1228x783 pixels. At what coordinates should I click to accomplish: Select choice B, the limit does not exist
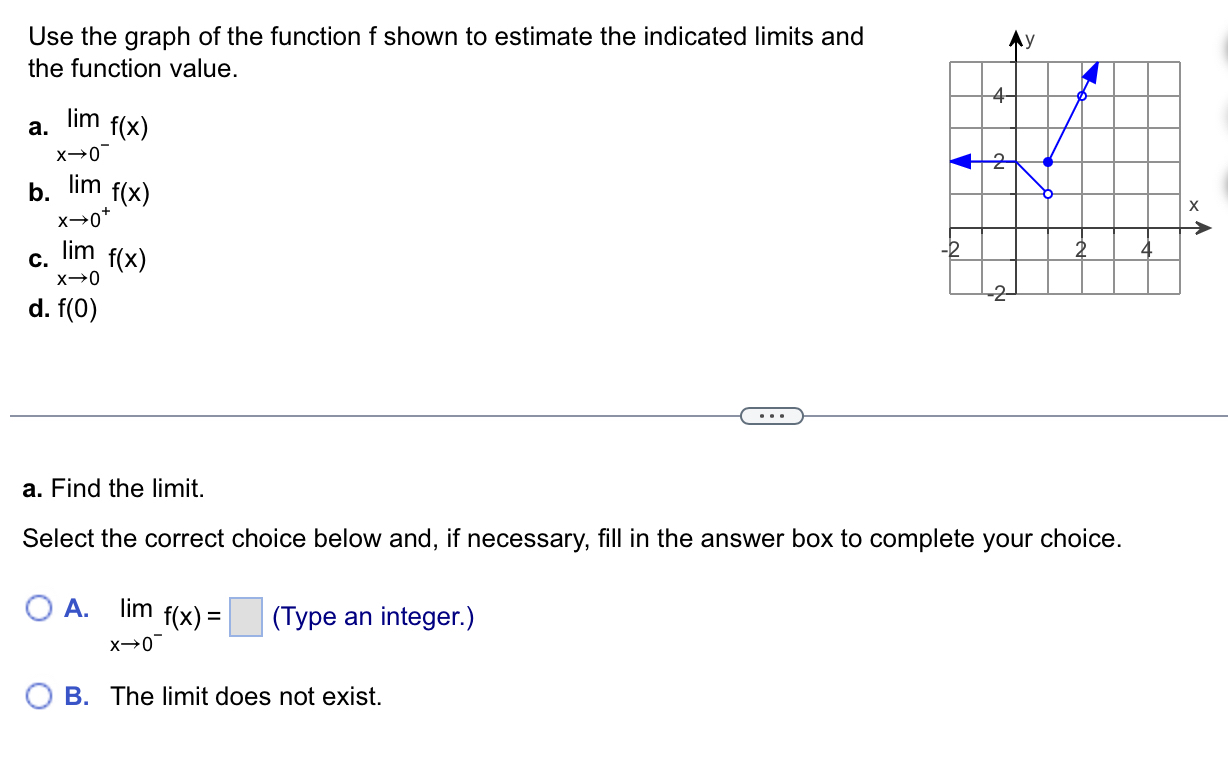39,696
